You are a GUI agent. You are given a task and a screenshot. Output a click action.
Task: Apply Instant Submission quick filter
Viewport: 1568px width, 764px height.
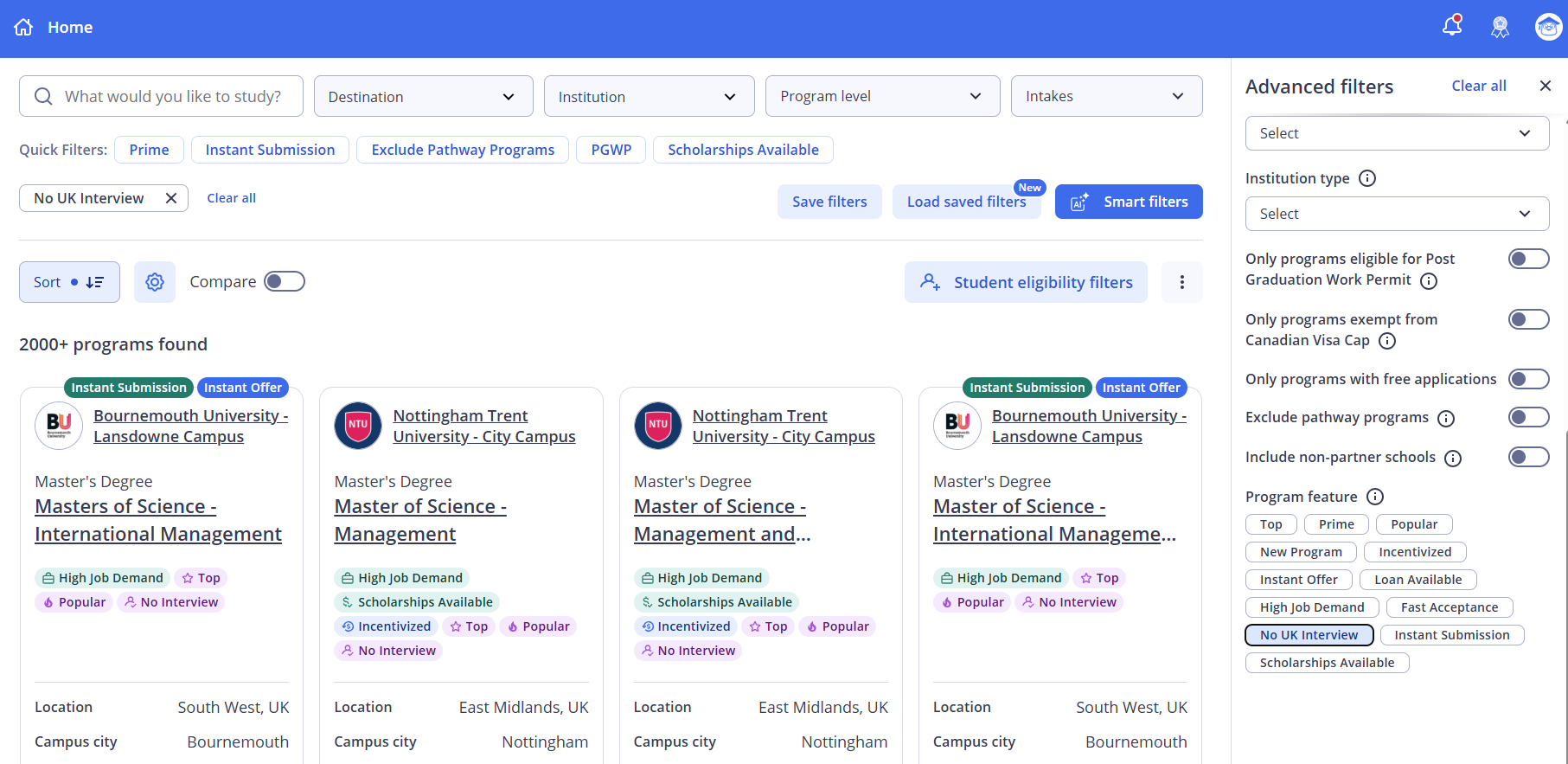(x=270, y=150)
